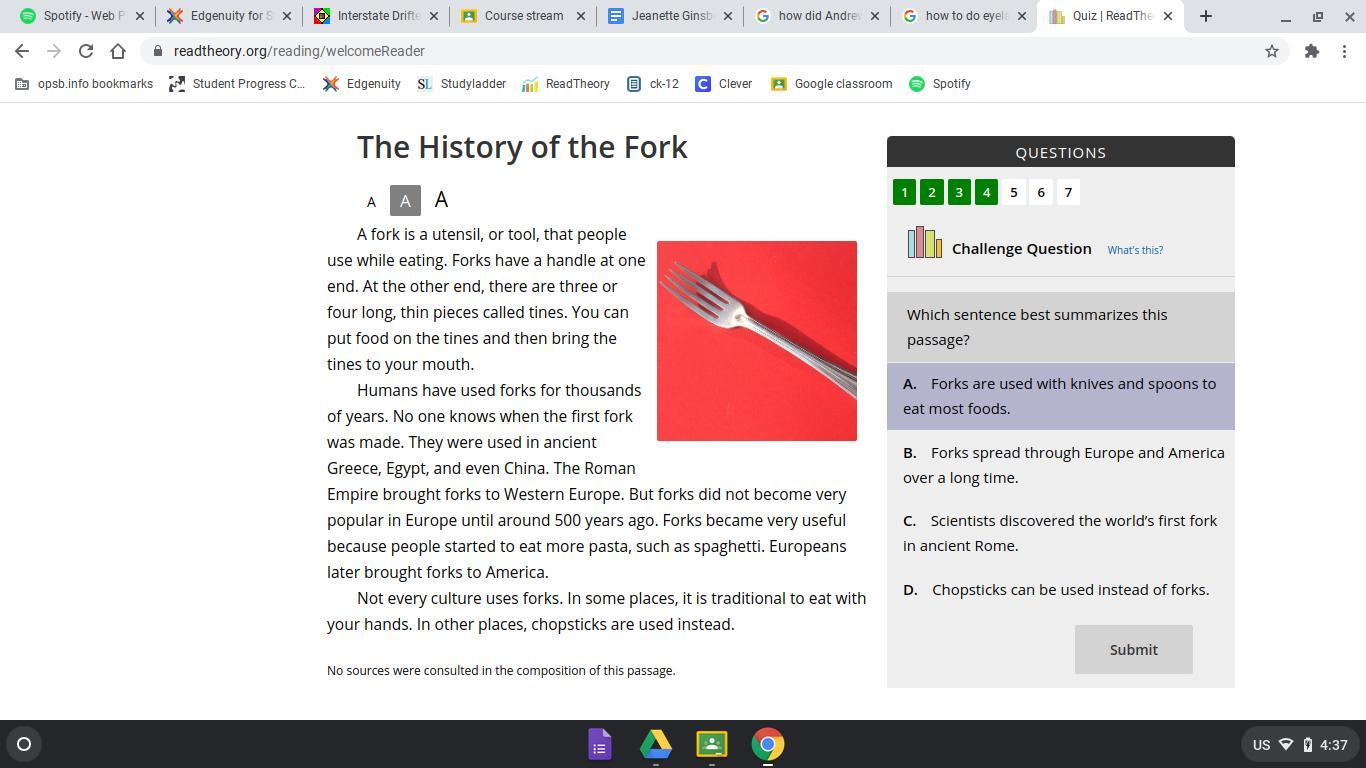This screenshot has width=1366, height=768.
Task: Open the Google Classroom shelf app
Action: coord(712,744)
